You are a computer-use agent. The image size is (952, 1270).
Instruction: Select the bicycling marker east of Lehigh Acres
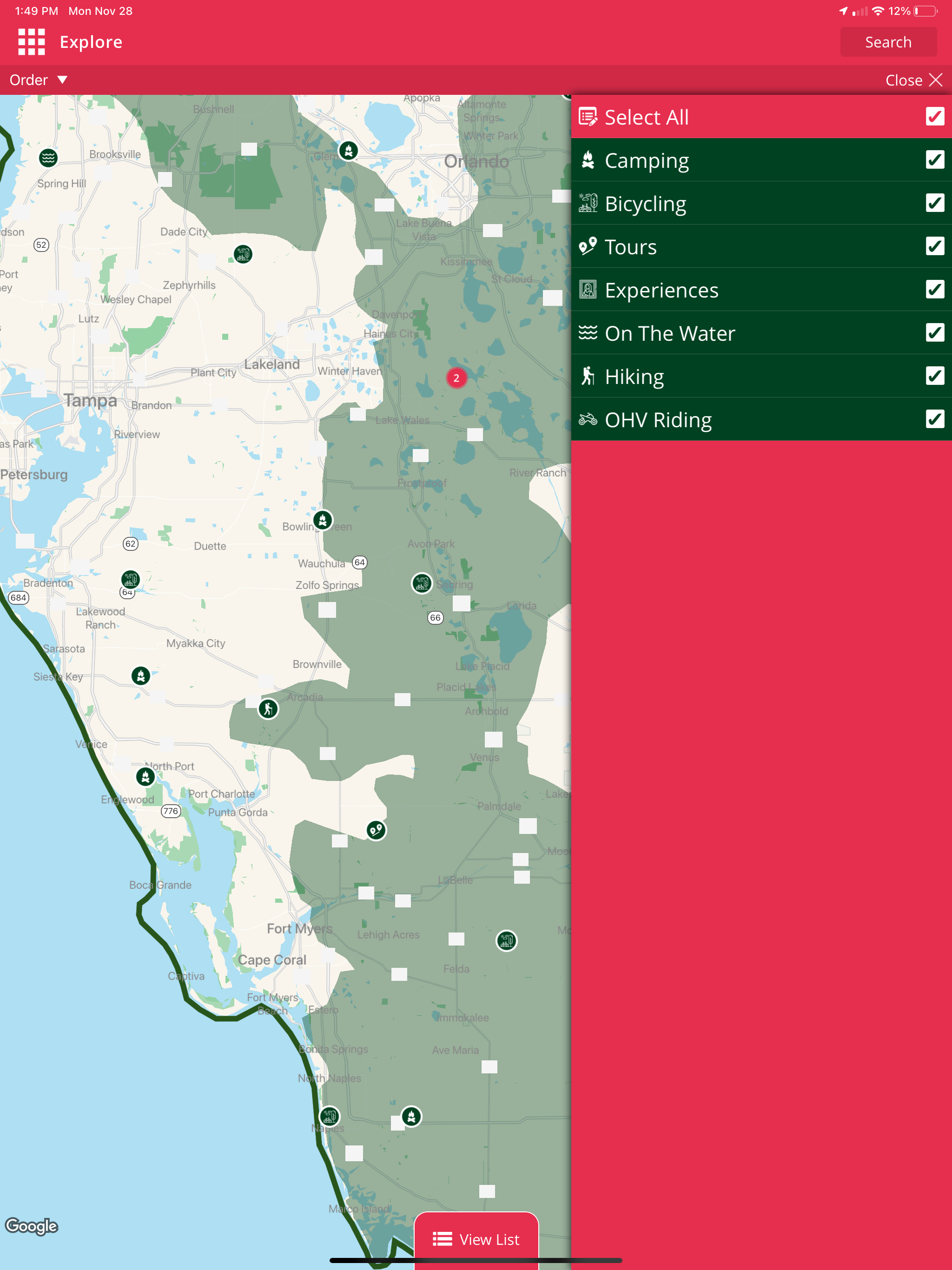click(506, 940)
